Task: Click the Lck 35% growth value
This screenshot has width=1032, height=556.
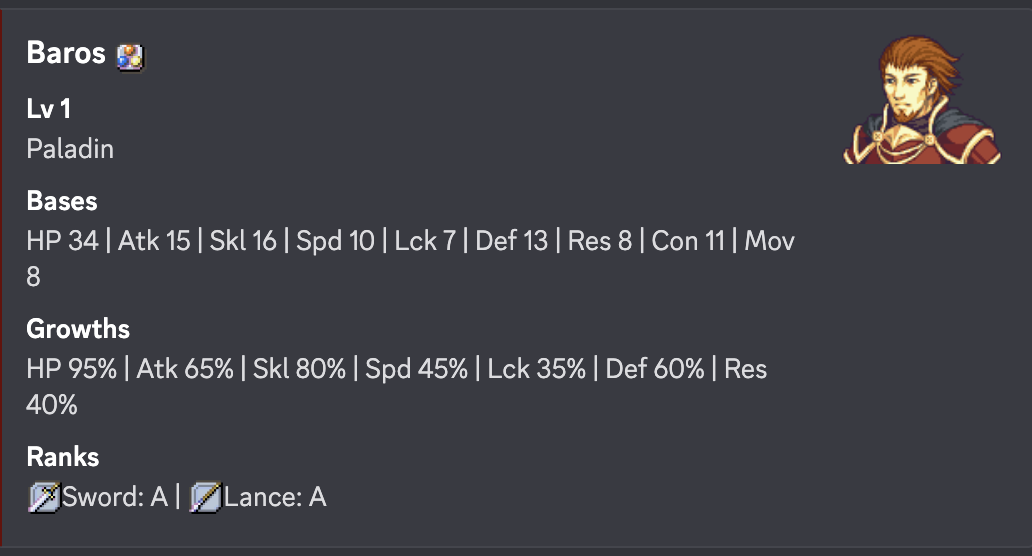Action: (537, 369)
